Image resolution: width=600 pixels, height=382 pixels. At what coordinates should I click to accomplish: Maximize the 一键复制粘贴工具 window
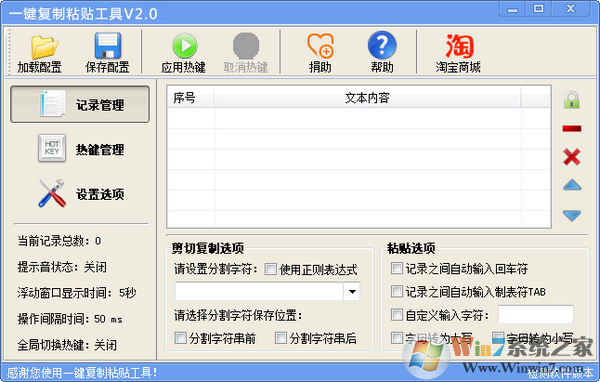coord(538,9)
